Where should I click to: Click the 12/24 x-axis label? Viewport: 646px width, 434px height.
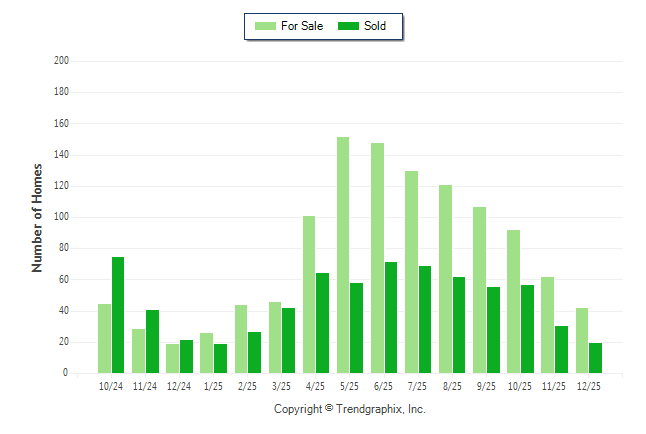(179, 386)
